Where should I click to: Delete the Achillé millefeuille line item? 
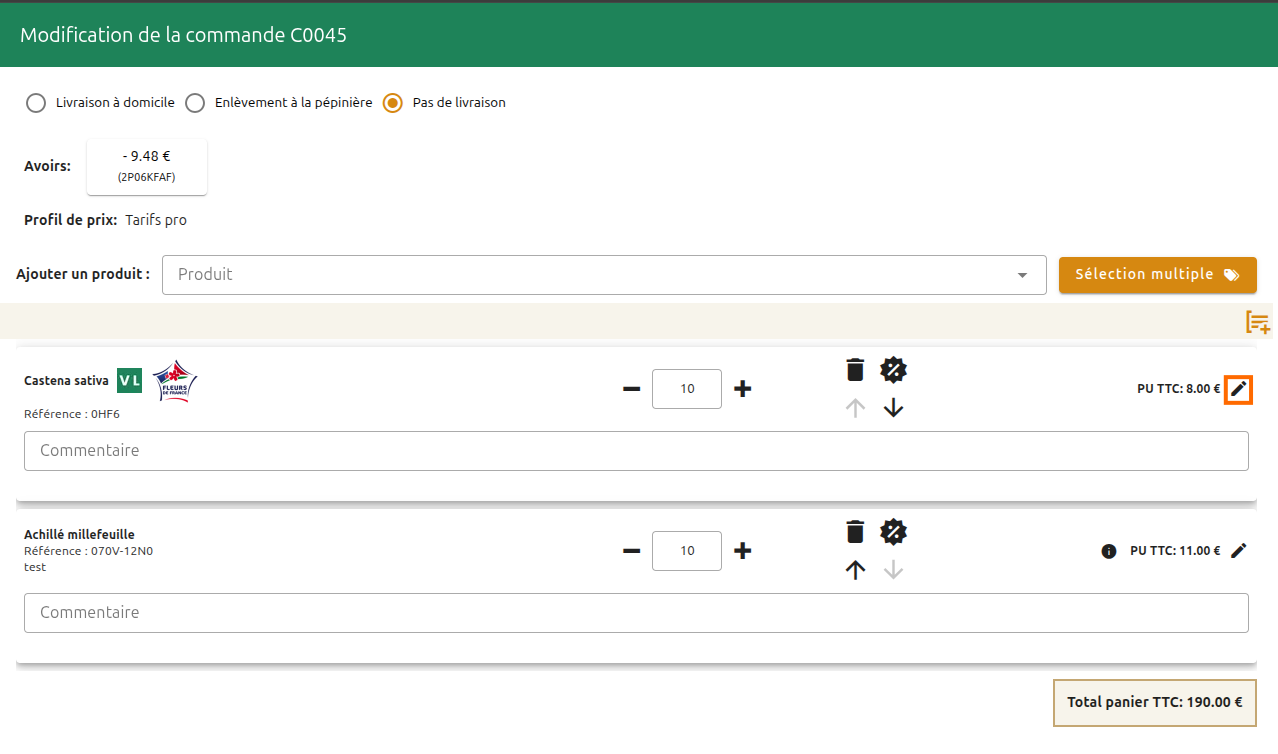[x=854, y=532]
